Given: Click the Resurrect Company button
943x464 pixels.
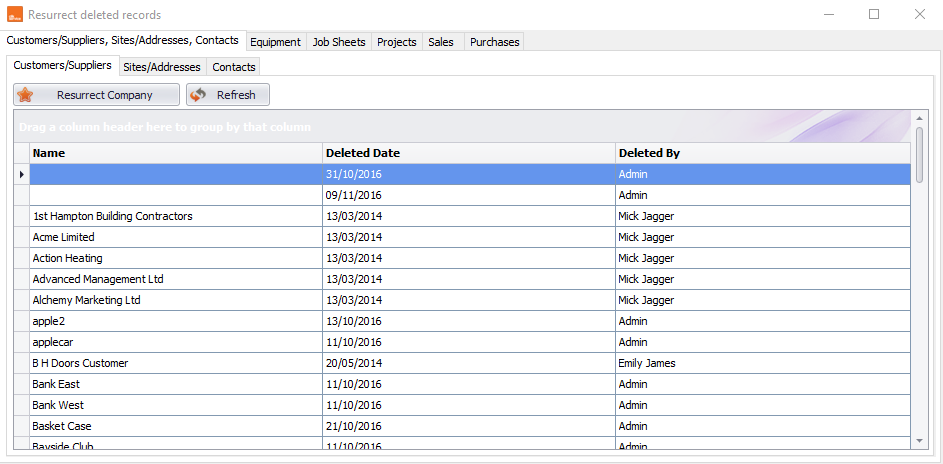Looking at the screenshot, I should [x=96, y=95].
